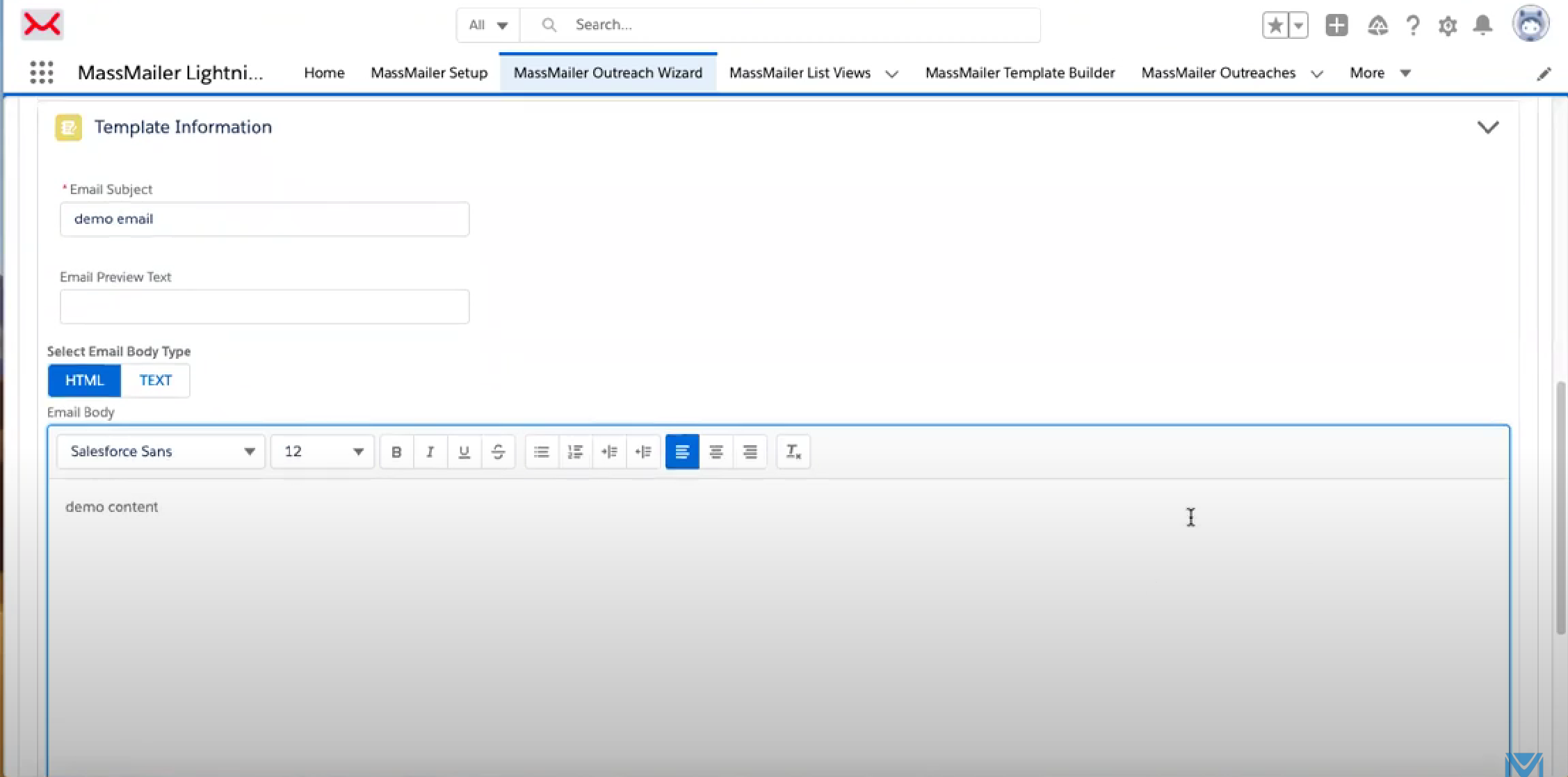Image resolution: width=1568 pixels, height=777 pixels.
Task: Click the page vertical scrollbar
Action: (1561, 508)
